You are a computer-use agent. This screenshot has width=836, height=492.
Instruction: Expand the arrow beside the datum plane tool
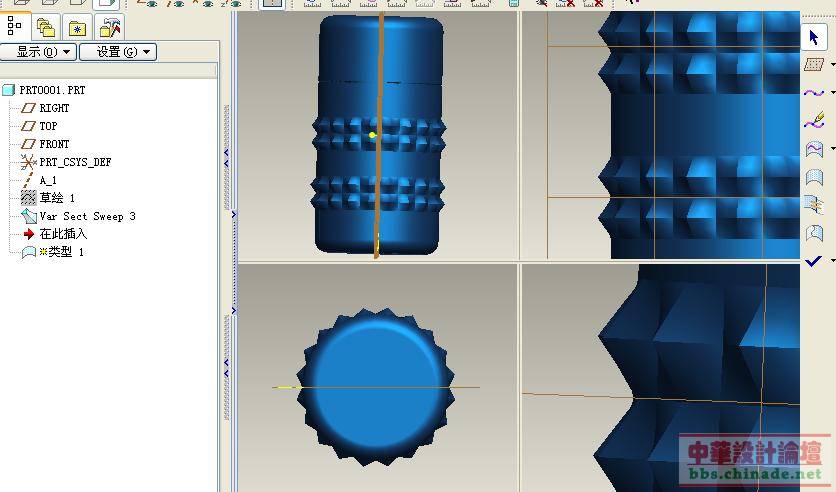coord(832,65)
